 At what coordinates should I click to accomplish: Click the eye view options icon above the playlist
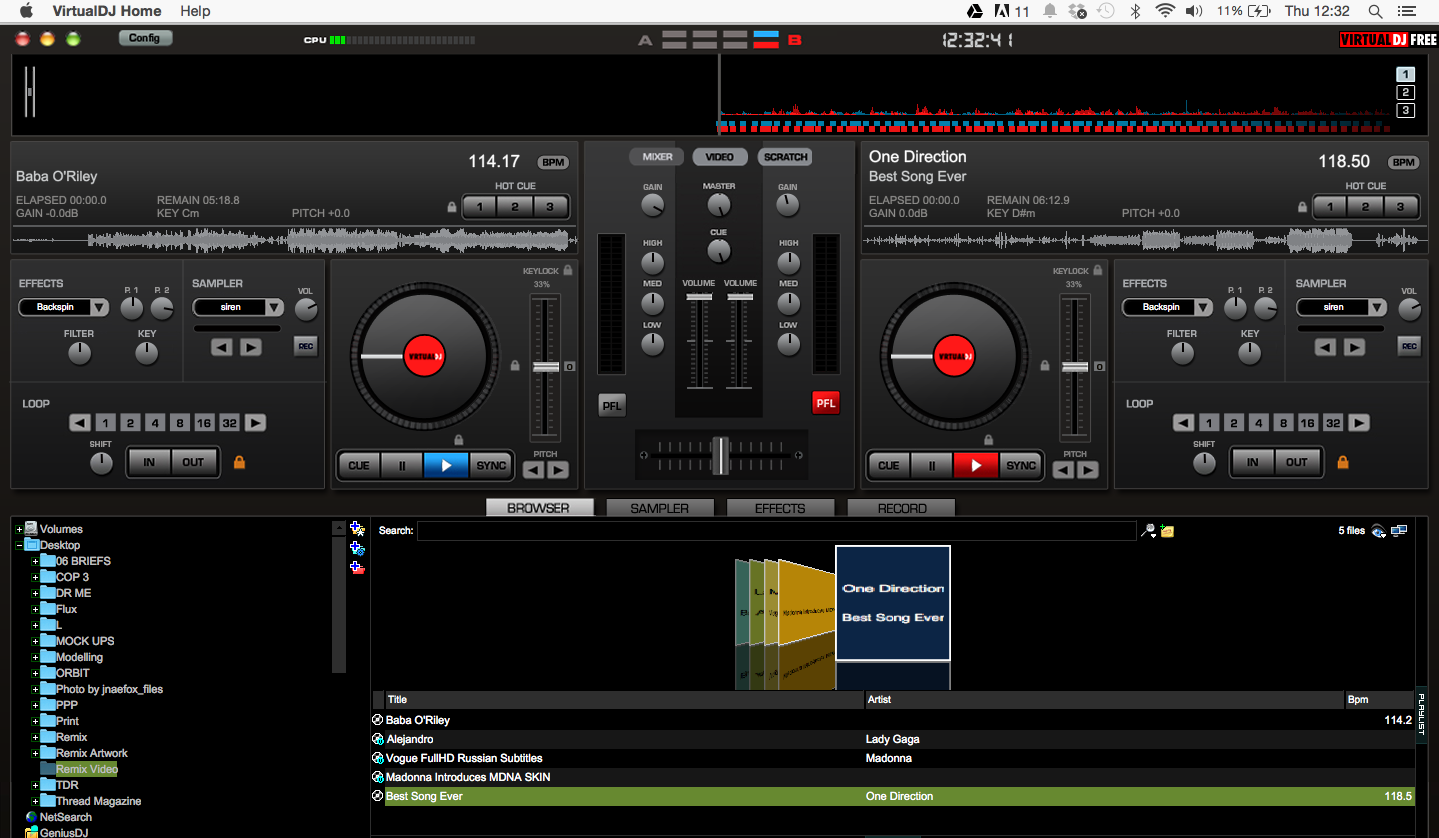tap(1379, 531)
